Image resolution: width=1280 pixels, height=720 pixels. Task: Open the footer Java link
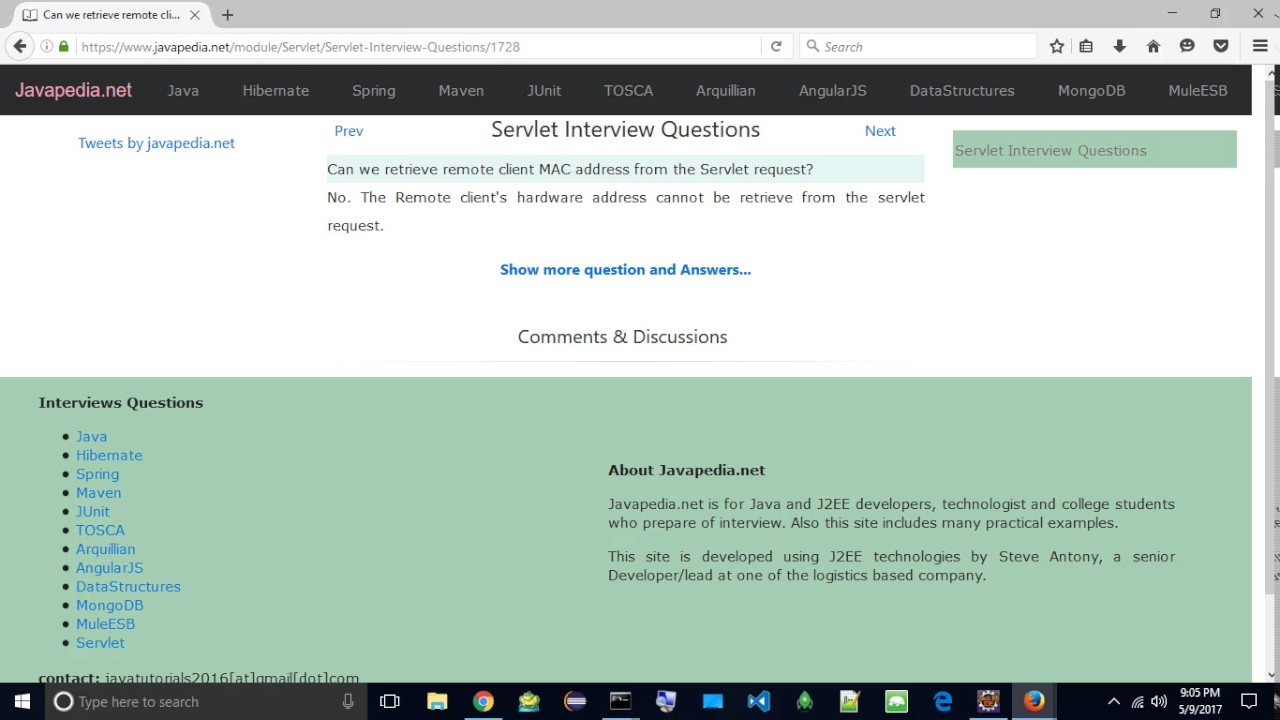pyautogui.click(x=91, y=436)
